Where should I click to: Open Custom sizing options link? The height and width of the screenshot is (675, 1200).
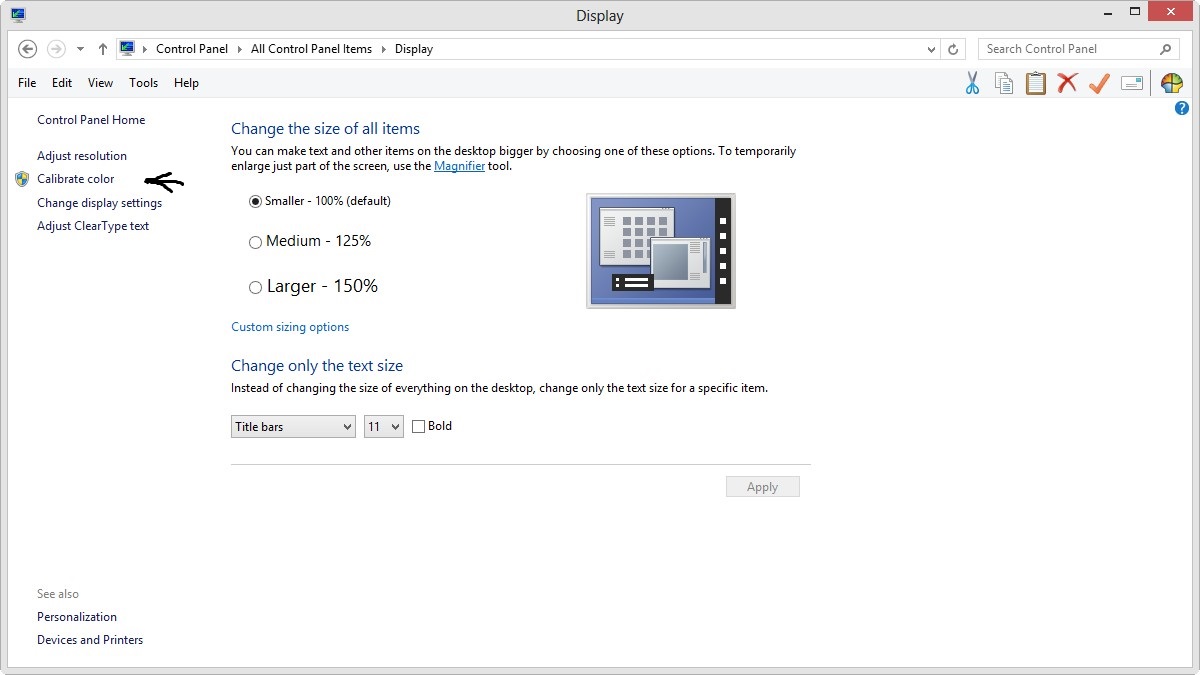point(290,327)
